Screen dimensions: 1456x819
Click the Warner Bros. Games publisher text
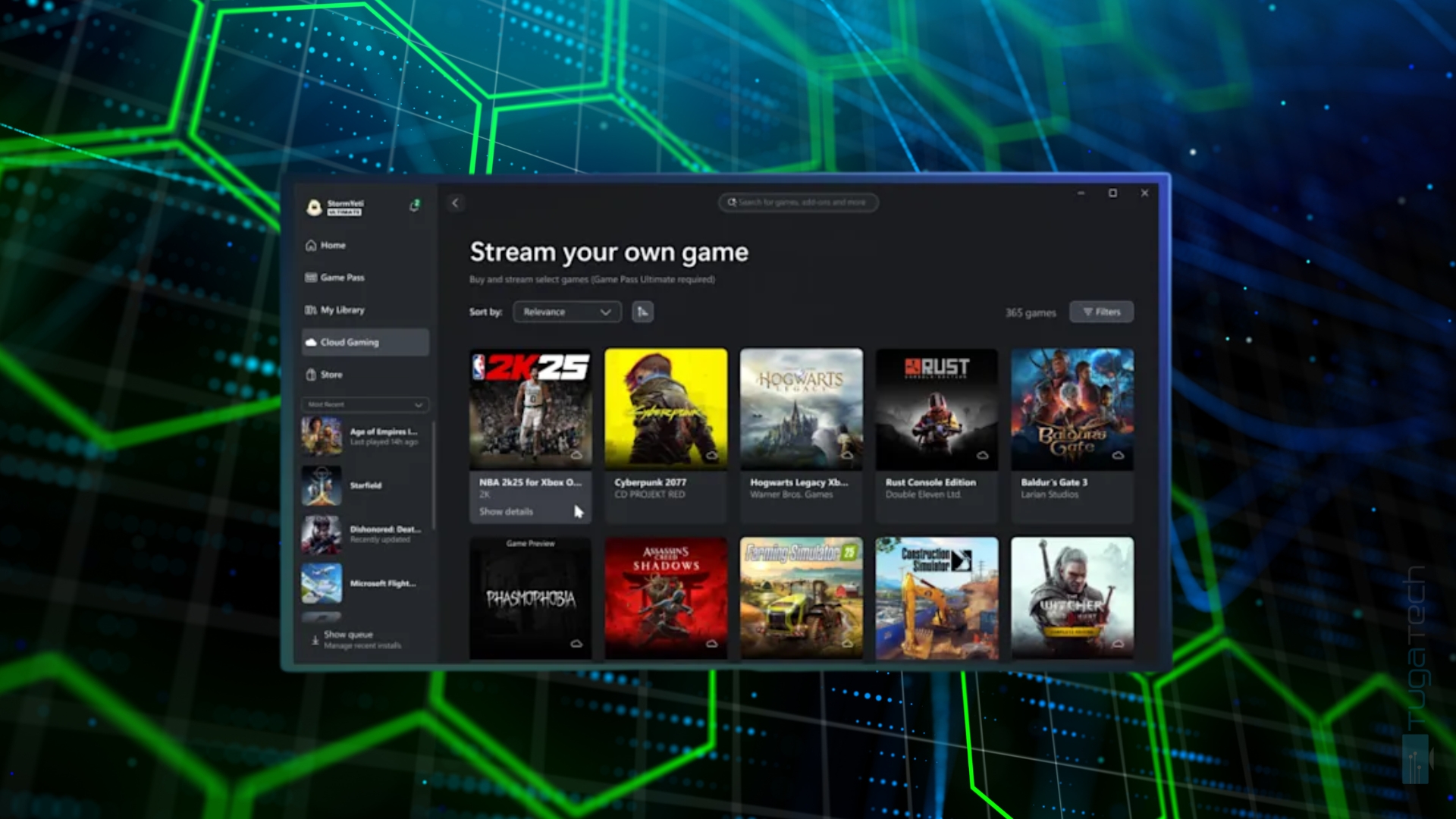(x=791, y=494)
